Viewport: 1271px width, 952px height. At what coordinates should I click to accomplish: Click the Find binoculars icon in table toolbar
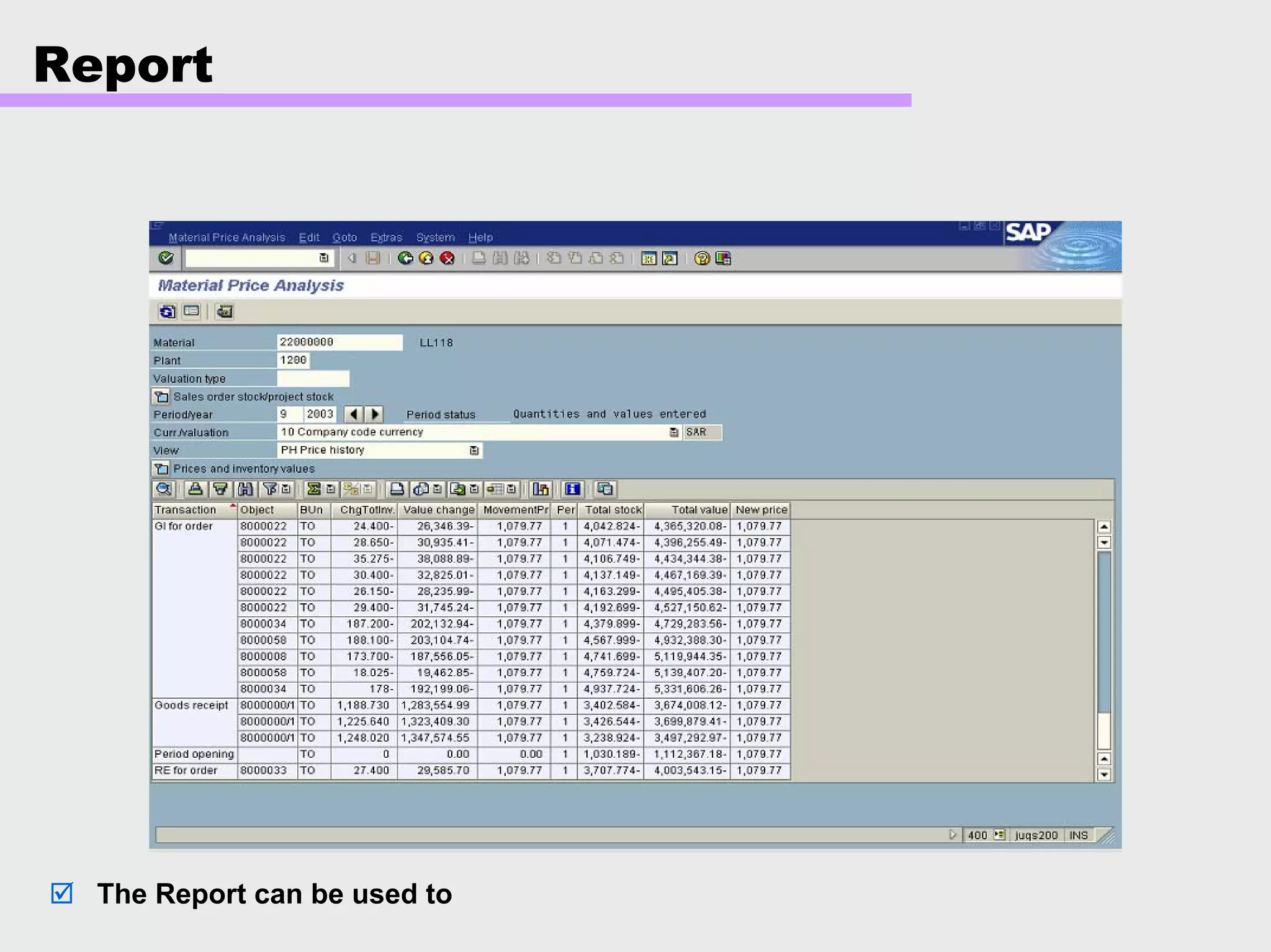[x=245, y=489]
